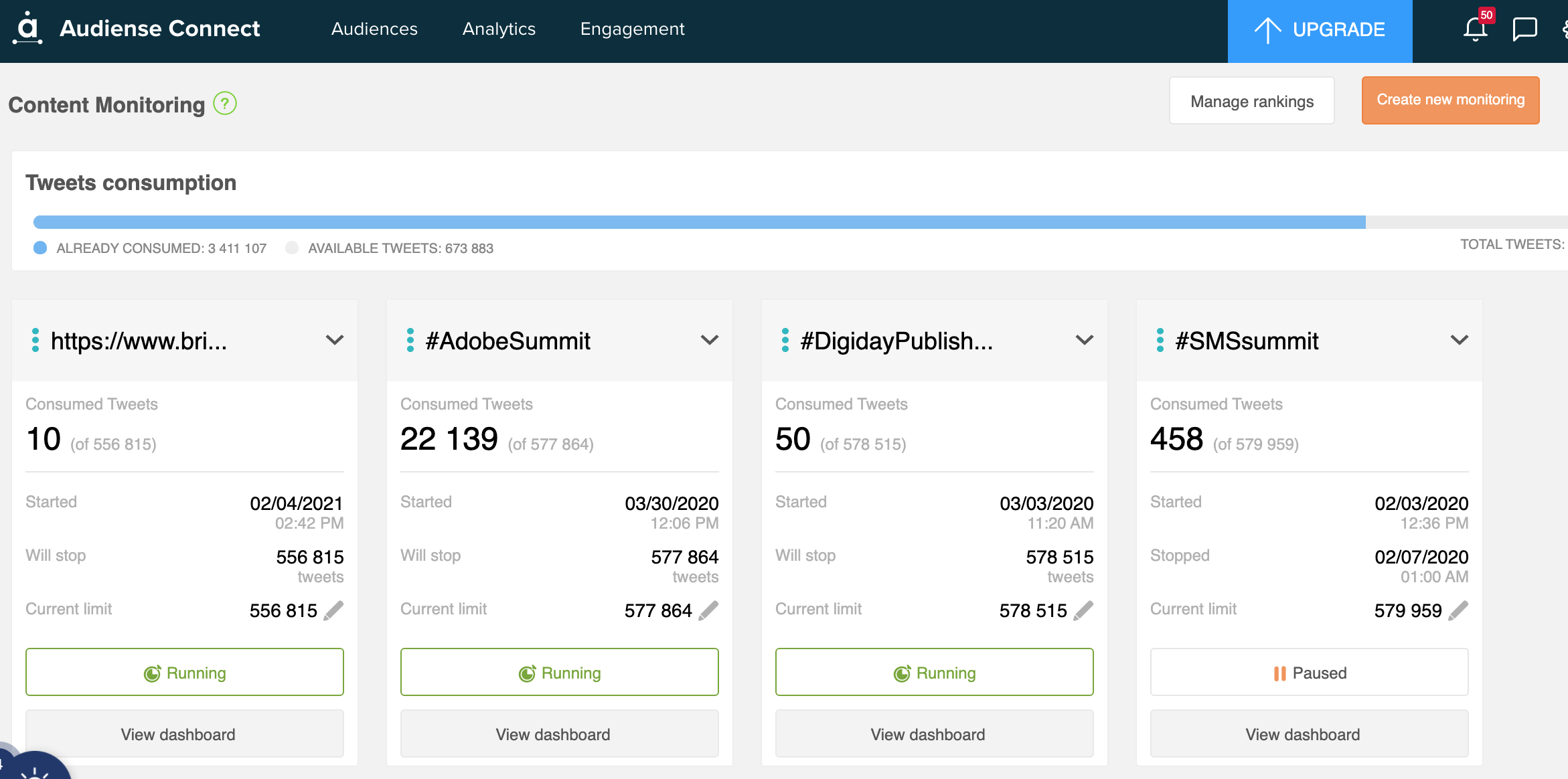
Task: Expand the https://www.bri... card chevron
Action: [x=335, y=340]
